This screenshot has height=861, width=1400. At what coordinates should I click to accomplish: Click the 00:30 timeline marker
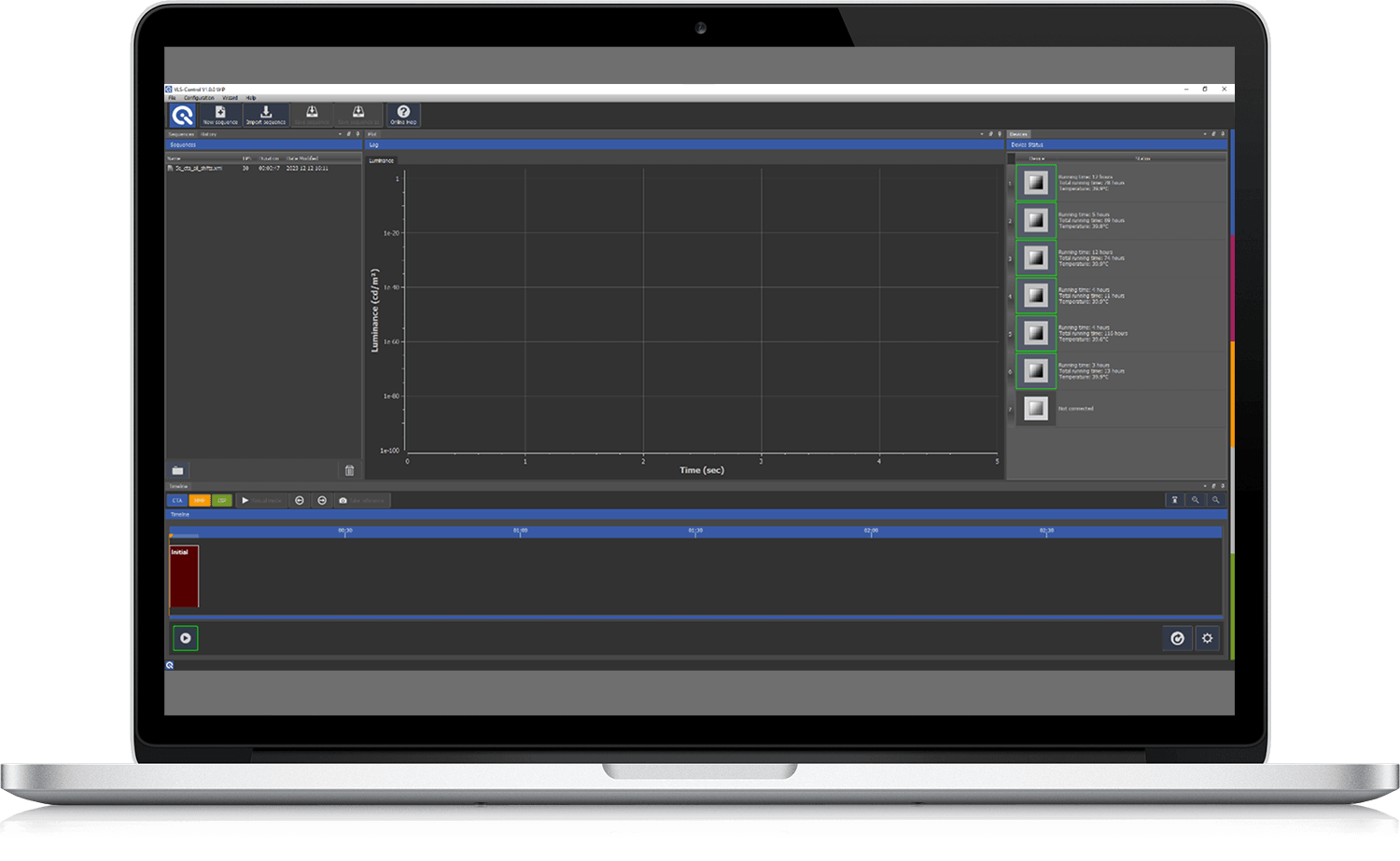coord(345,532)
